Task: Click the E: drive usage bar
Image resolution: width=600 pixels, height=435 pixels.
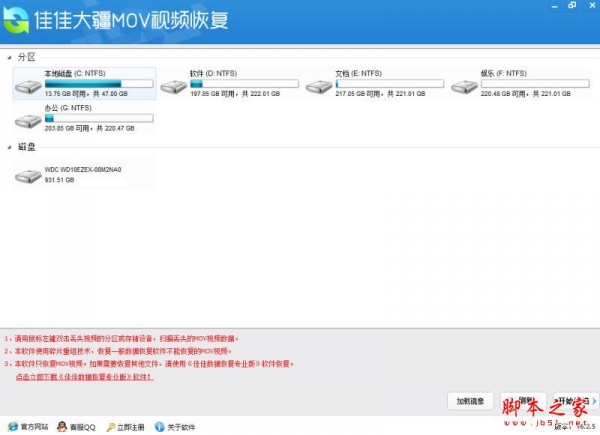Action: [x=390, y=83]
